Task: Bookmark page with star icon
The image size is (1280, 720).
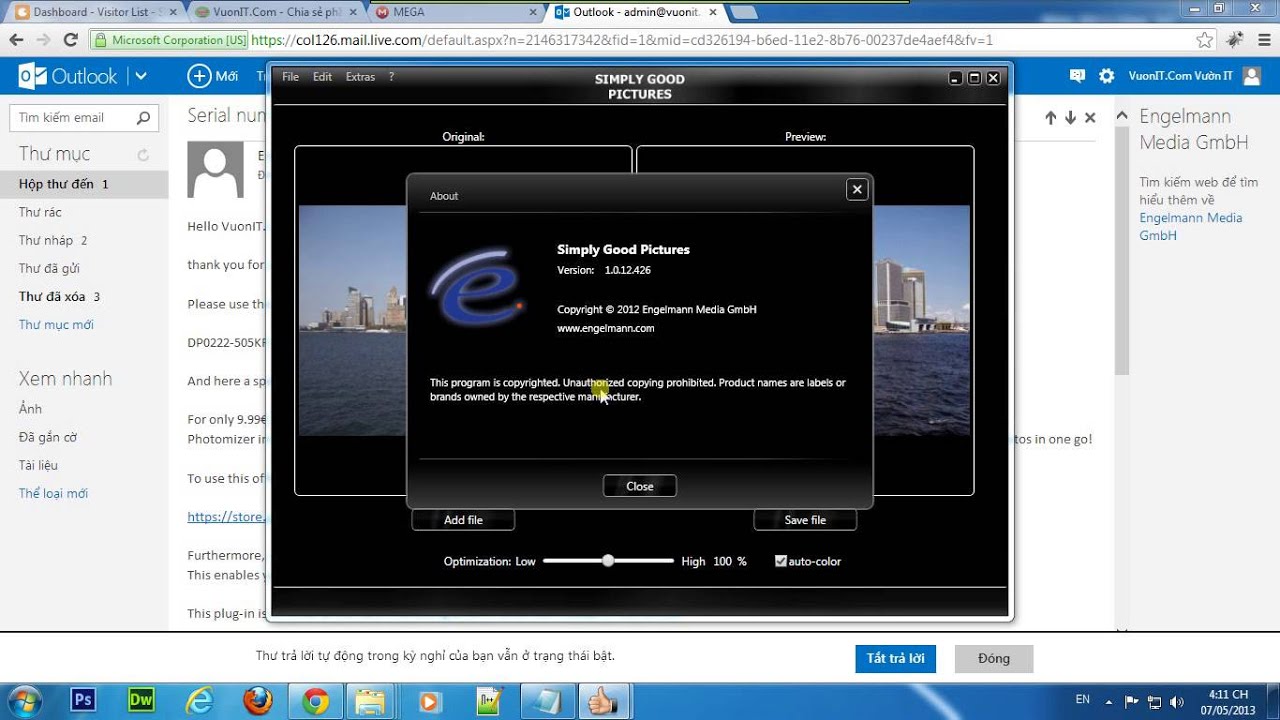Action: (1205, 40)
